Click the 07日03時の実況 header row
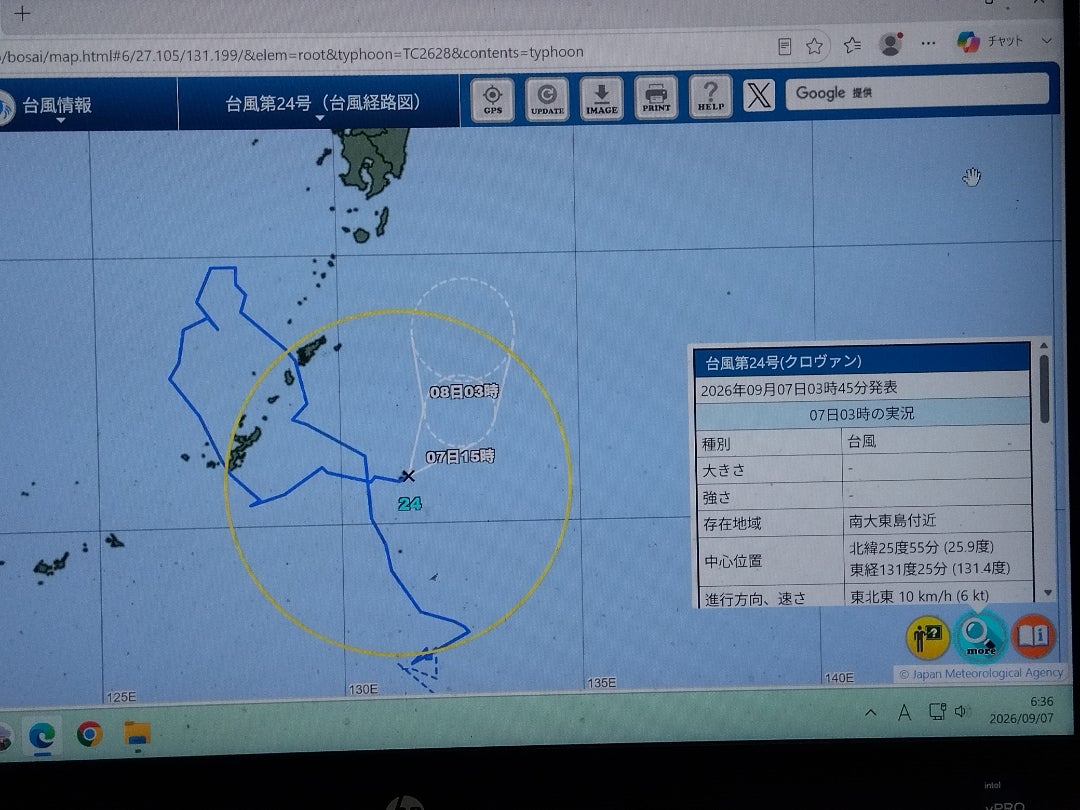Image resolution: width=1080 pixels, height=810 pixels. pyautogui.click(x=862, y=413)
